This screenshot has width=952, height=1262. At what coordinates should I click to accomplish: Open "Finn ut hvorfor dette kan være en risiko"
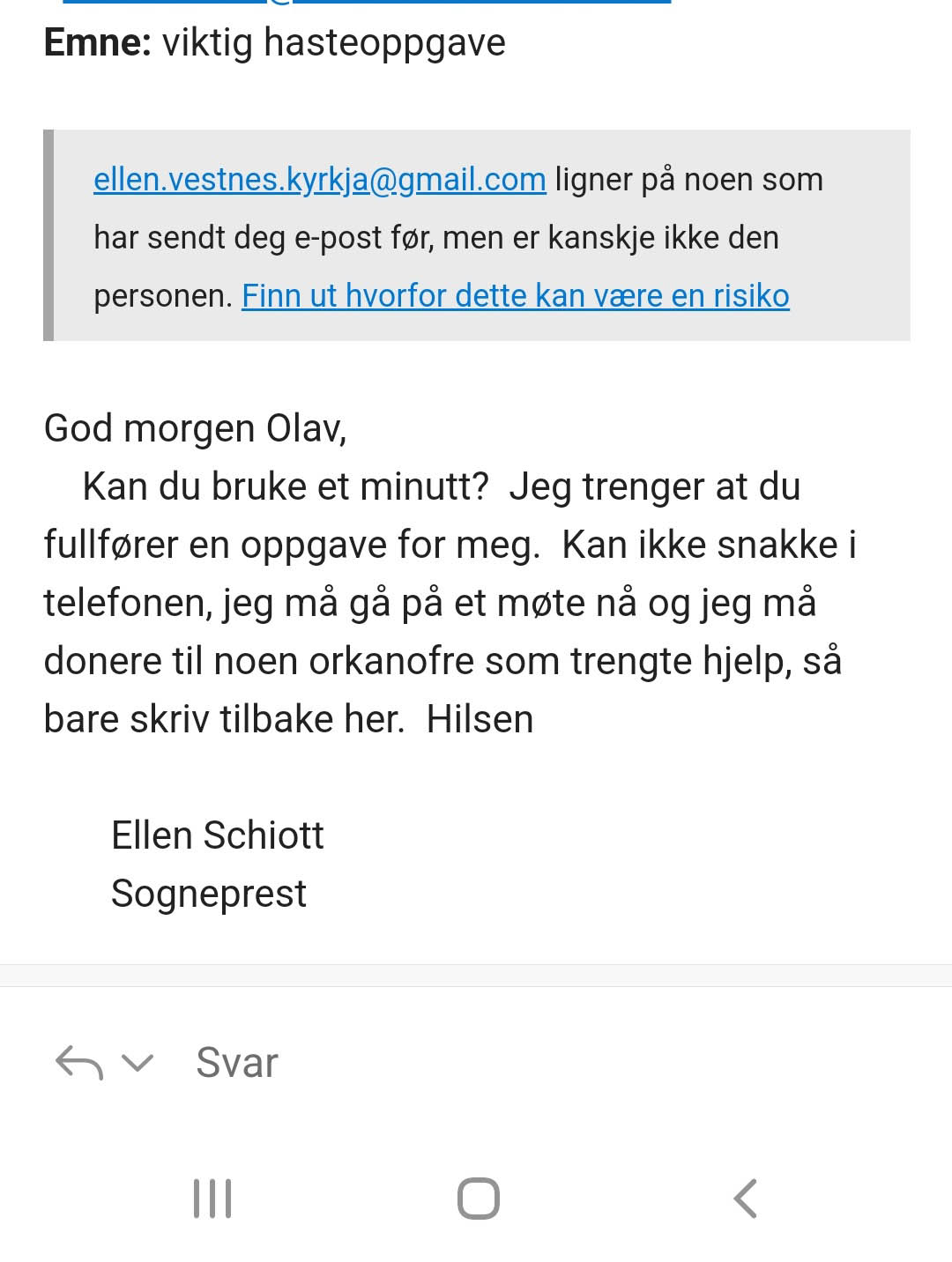[516, 296]
